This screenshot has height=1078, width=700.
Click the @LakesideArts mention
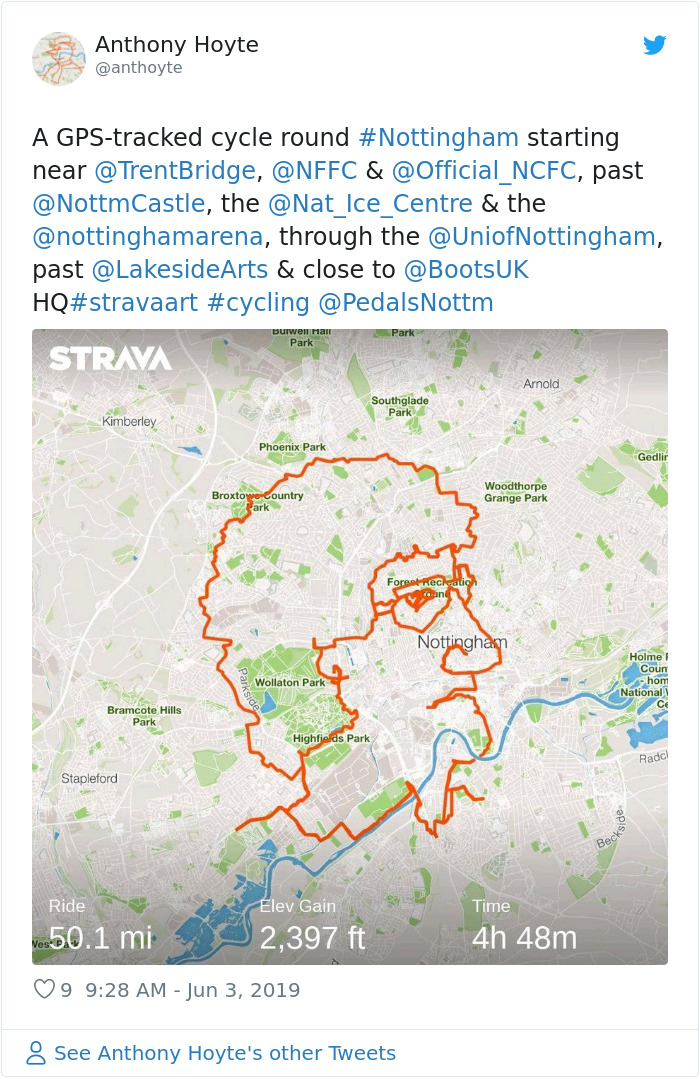[x=182, y=269]
